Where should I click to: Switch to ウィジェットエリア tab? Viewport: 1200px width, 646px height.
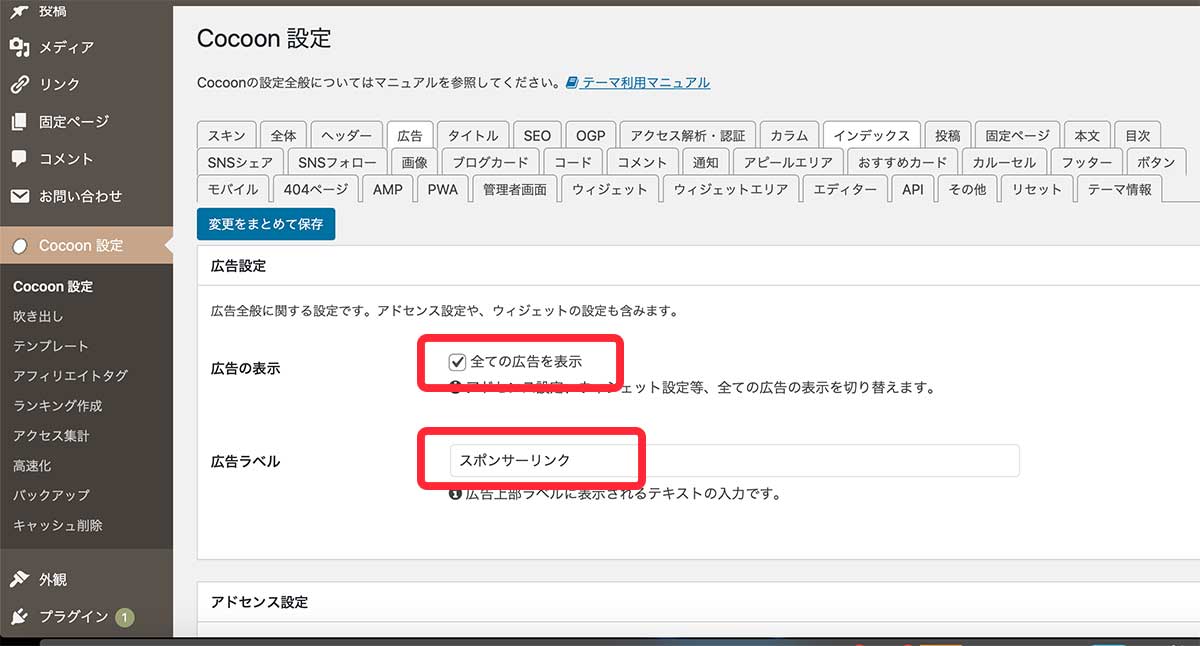click(x=730, y=189)
